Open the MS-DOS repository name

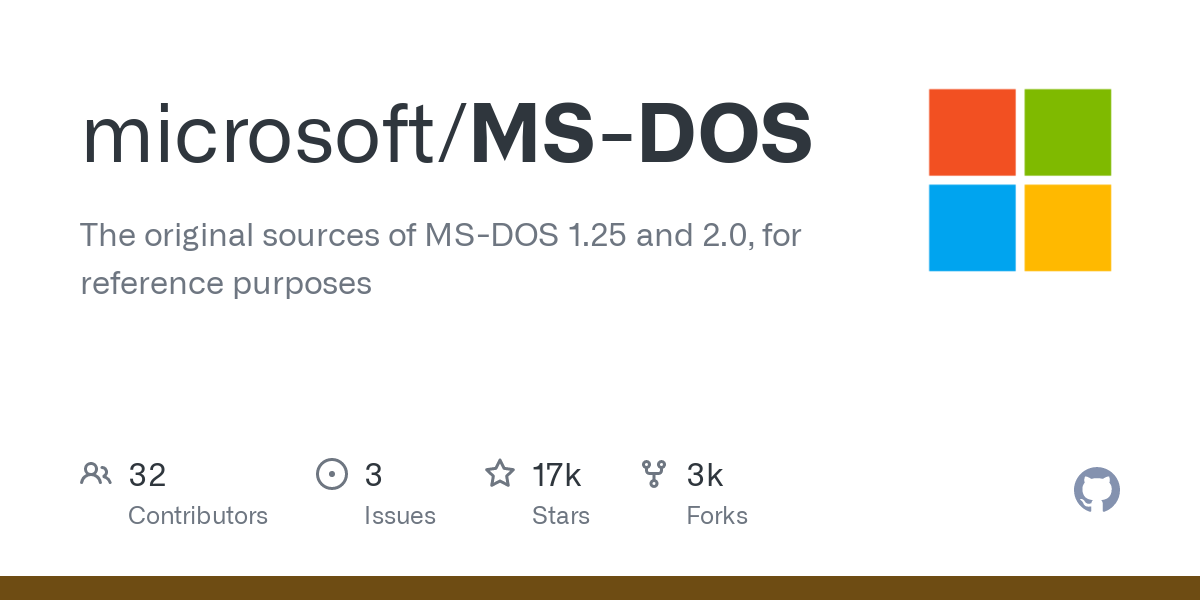(642, 134)
